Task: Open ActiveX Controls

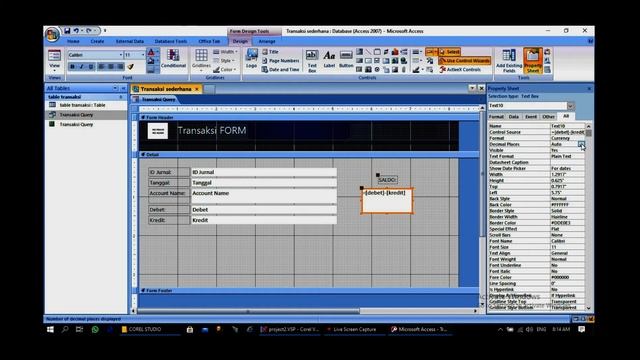Action: pyautogui.click(x=460, y=69)
